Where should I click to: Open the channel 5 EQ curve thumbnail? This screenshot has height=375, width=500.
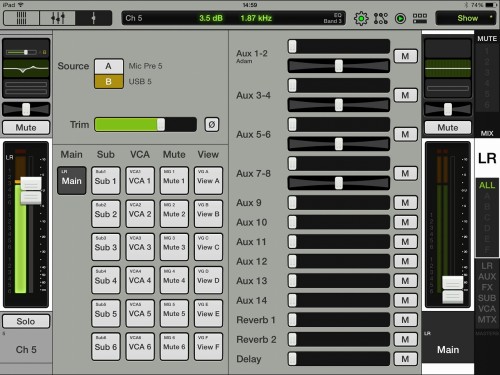click(x=26, y=68)
